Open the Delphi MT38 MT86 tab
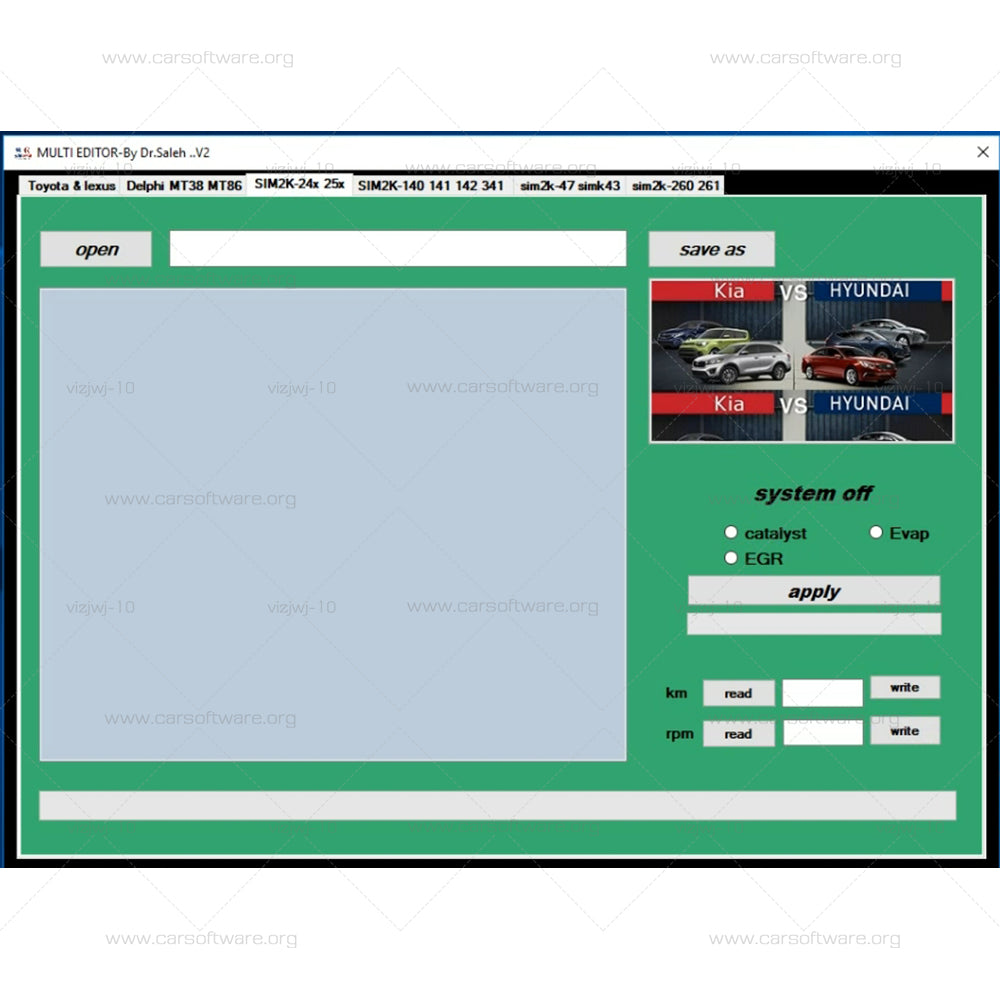This screenshot has height=1000, width=1000. tap(184, 186)
